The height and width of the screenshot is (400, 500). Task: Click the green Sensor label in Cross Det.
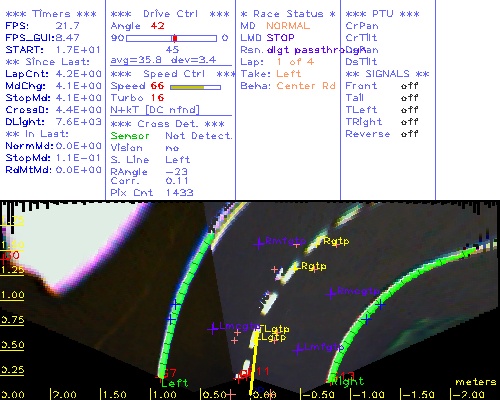130,136
